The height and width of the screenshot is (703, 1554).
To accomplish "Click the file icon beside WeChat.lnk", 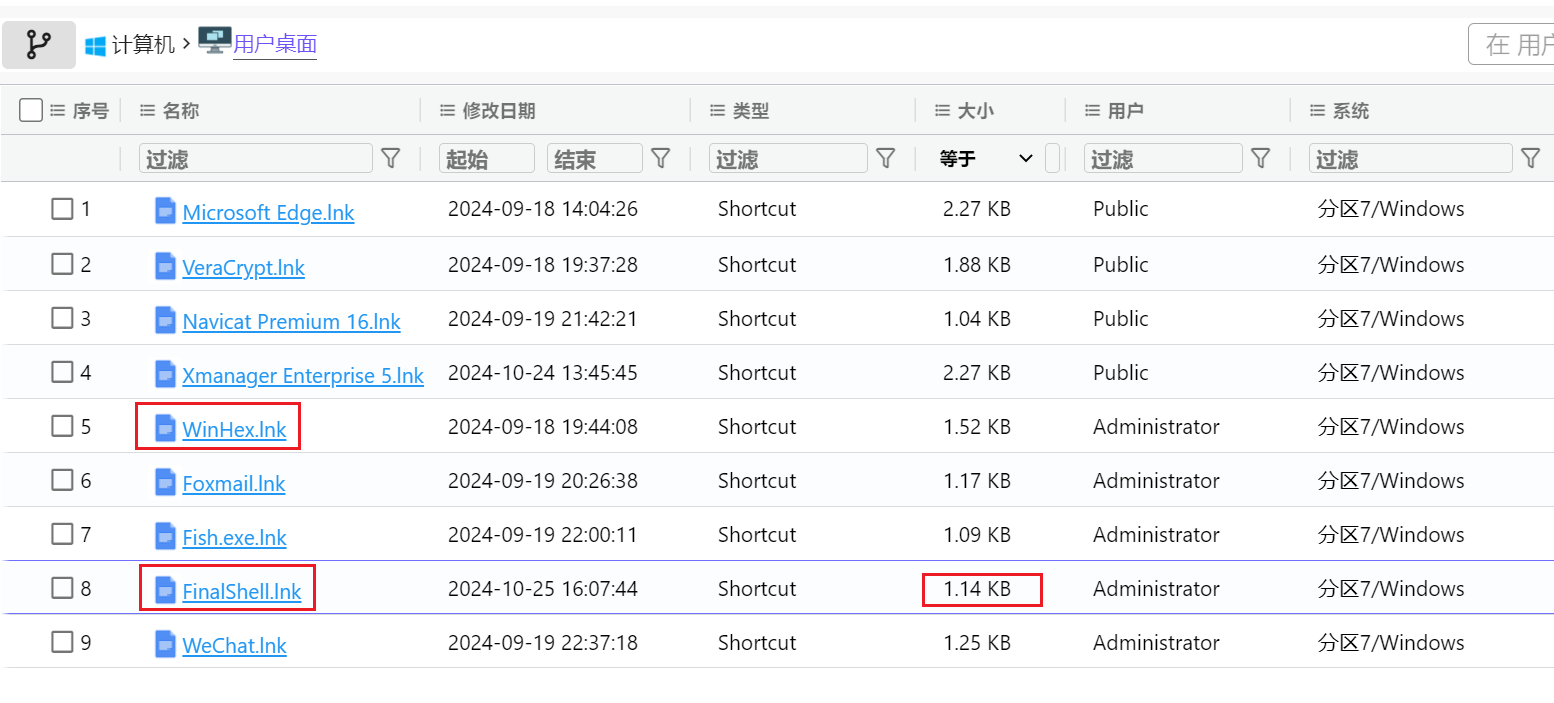I will coord(165,644).
